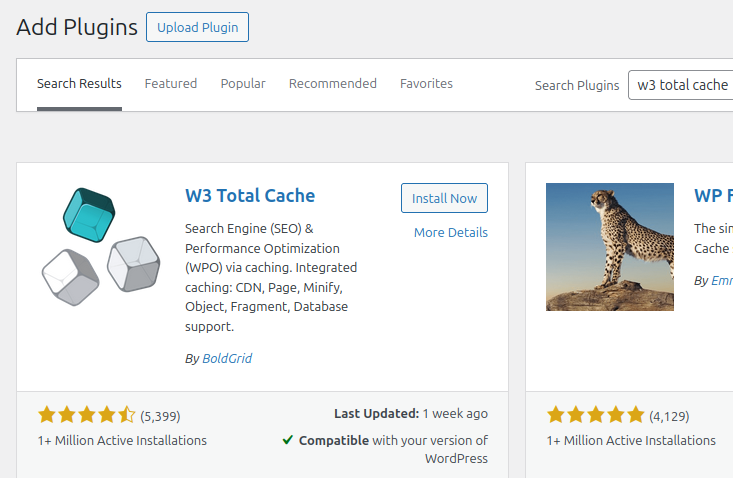Click the Search Plugins label

[577, 86]
